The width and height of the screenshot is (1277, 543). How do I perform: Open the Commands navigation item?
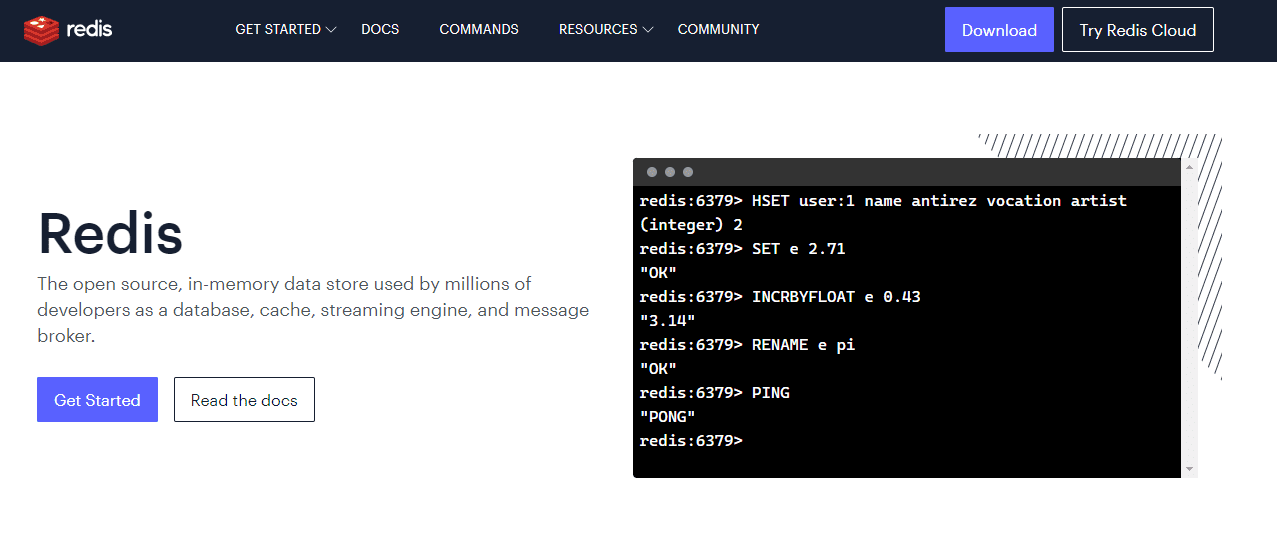coord(479,29)
